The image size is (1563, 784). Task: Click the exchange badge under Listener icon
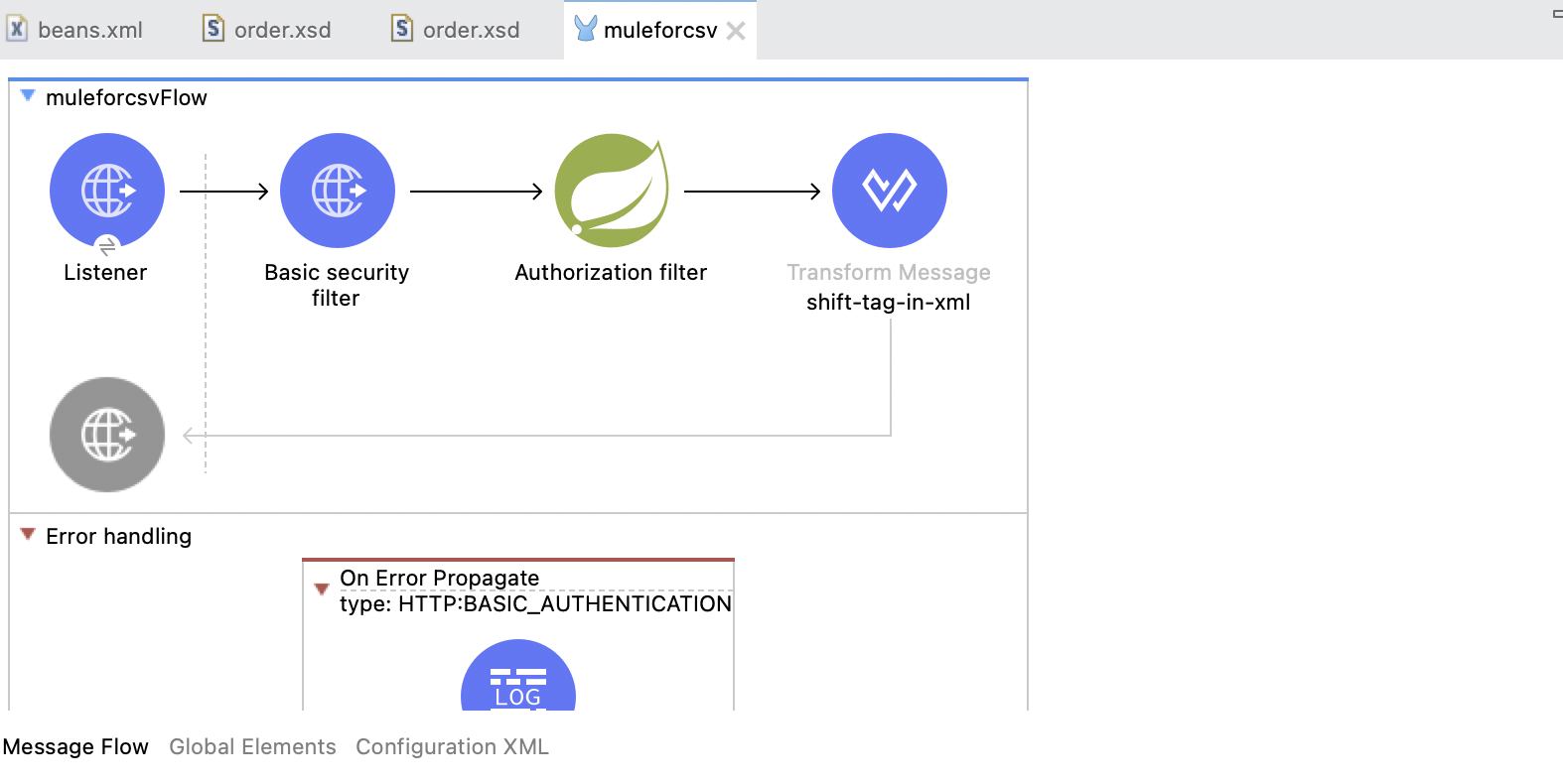click(107, 246)
